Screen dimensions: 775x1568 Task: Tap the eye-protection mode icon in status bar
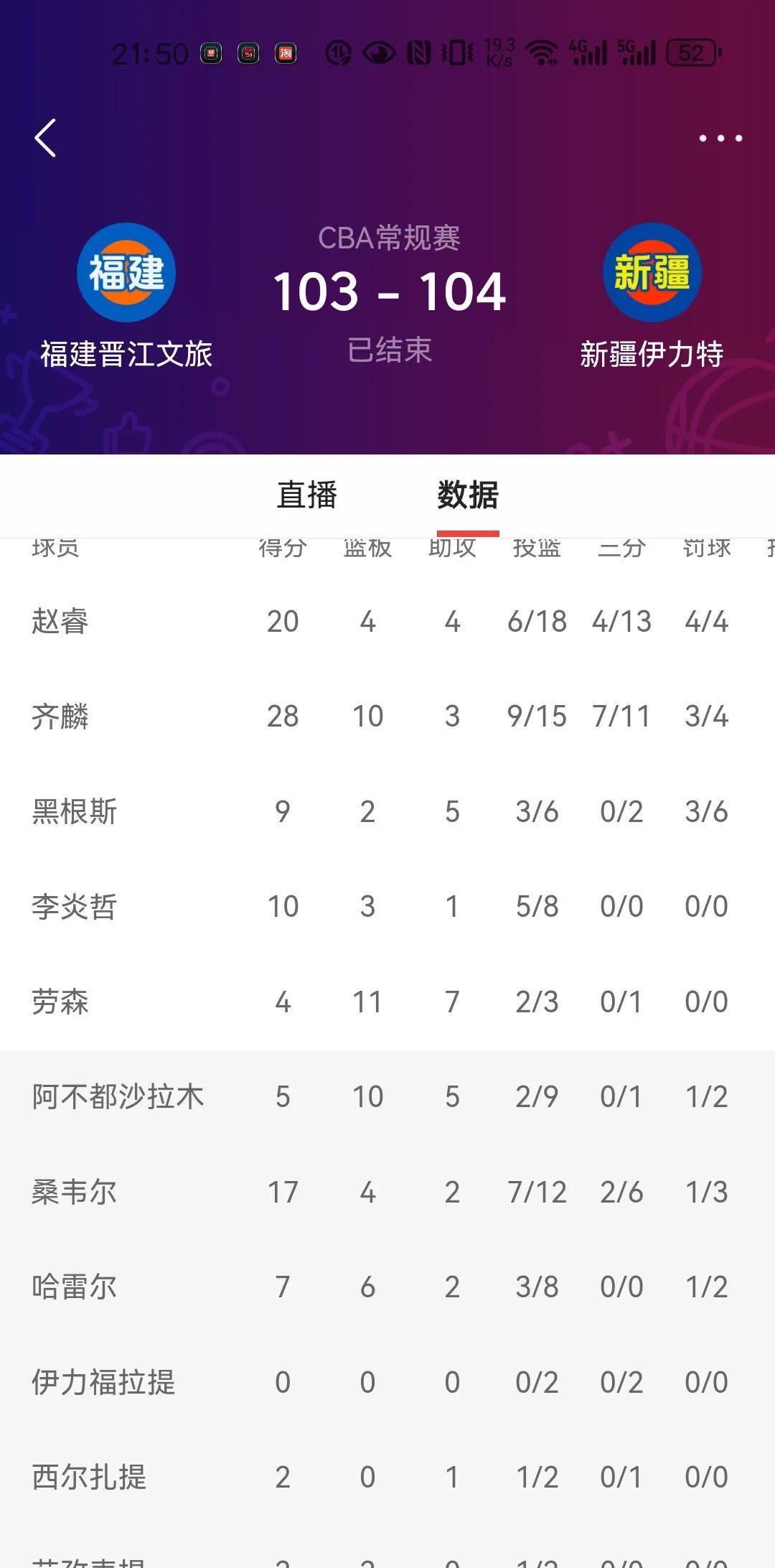pos(380,52)
